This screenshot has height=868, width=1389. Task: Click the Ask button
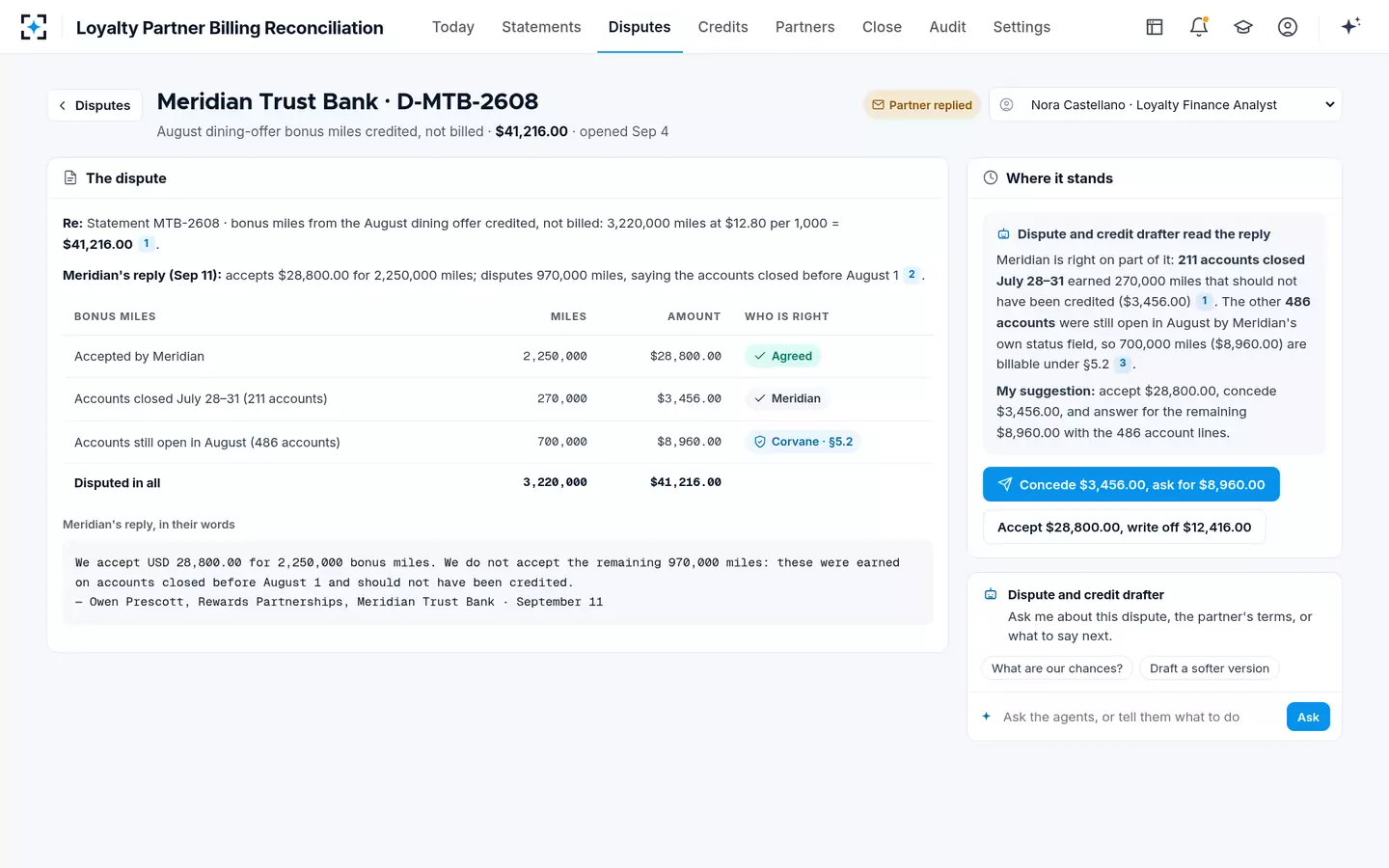[1308, 717]
